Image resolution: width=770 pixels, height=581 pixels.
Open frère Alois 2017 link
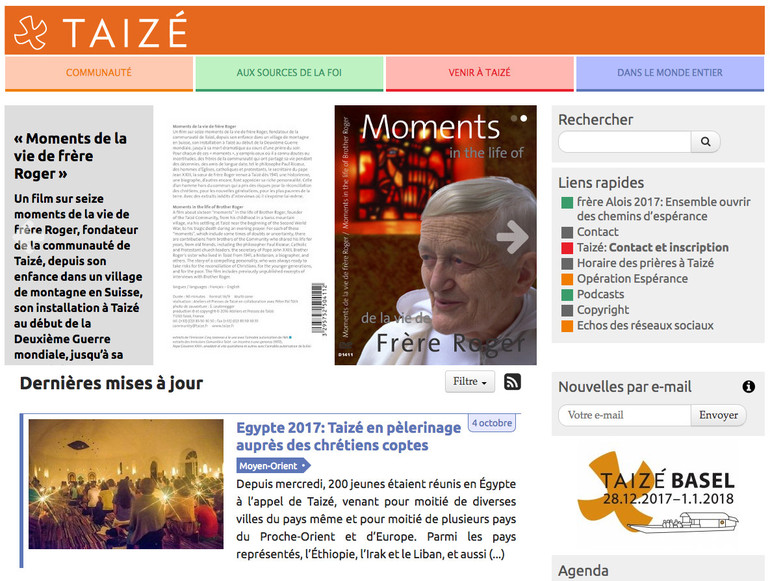pyautogui.click(x=663, y=209)
